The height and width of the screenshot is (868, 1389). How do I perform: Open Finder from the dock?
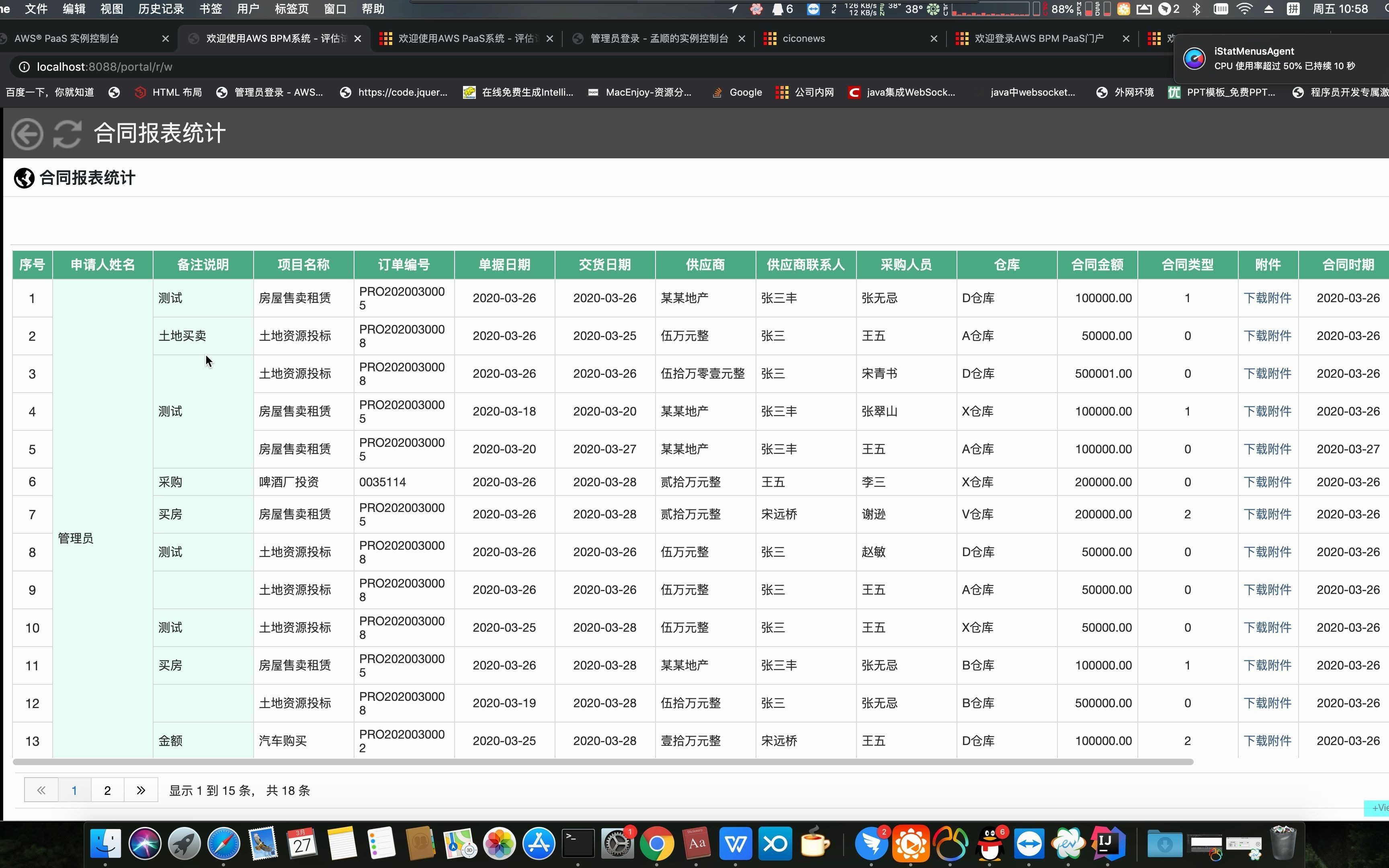[106, 843]
